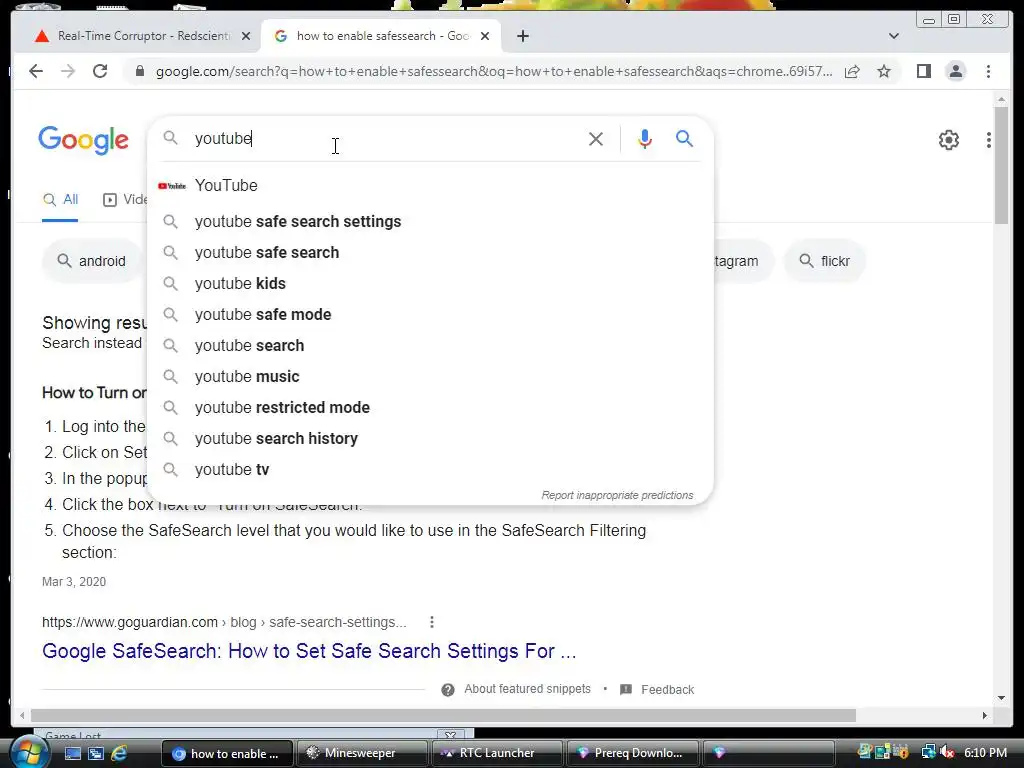1024x768 pixels.
Task: Go back to the previous page
Action: (36, 71)
